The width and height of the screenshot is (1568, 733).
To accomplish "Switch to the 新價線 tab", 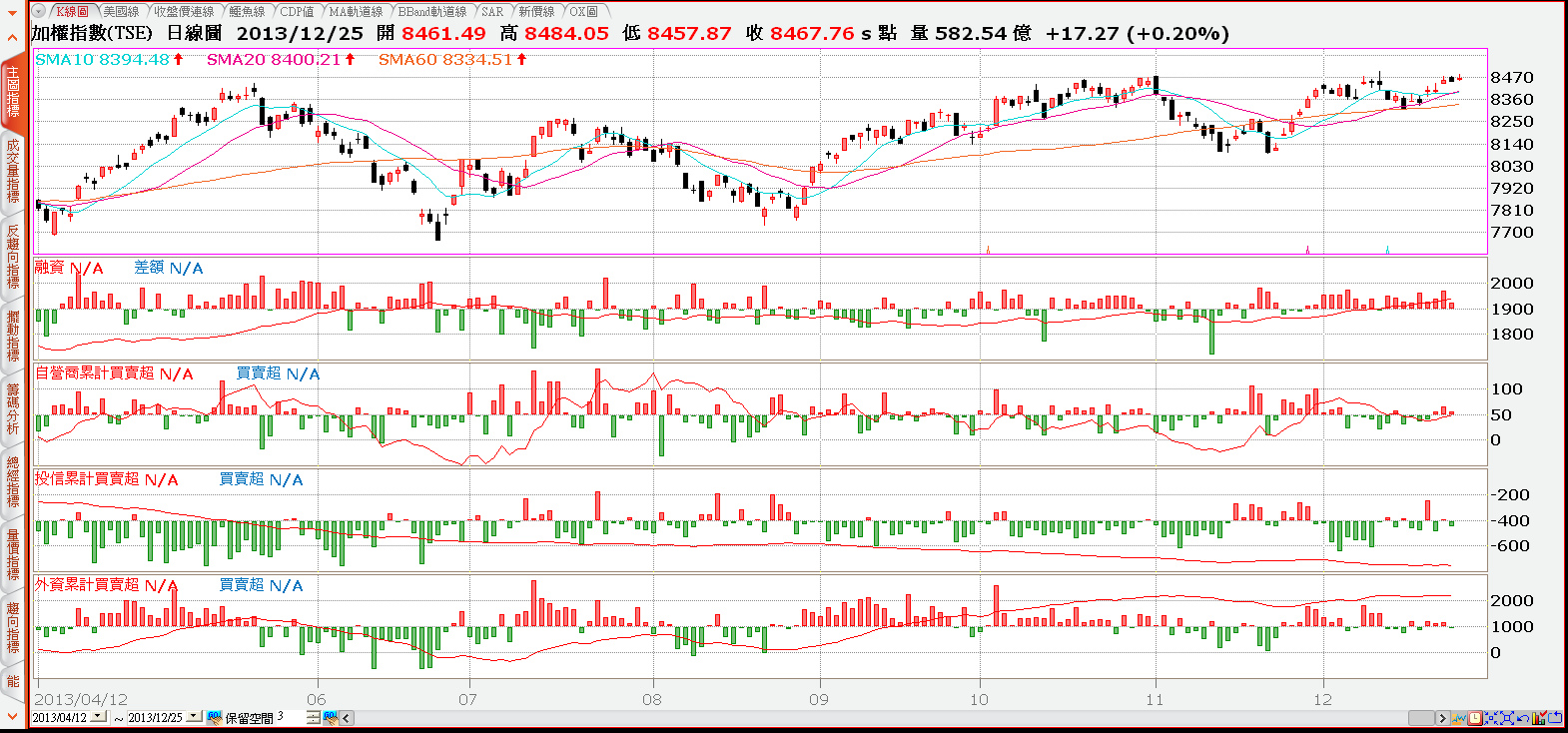I will [x=536, y=11].
